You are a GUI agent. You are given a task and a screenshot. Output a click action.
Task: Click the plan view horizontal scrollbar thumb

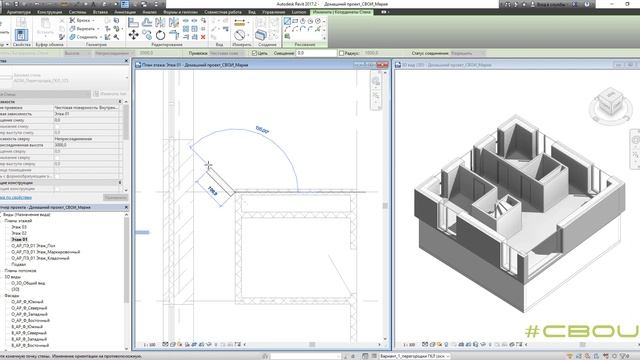(x=312, y=345)
